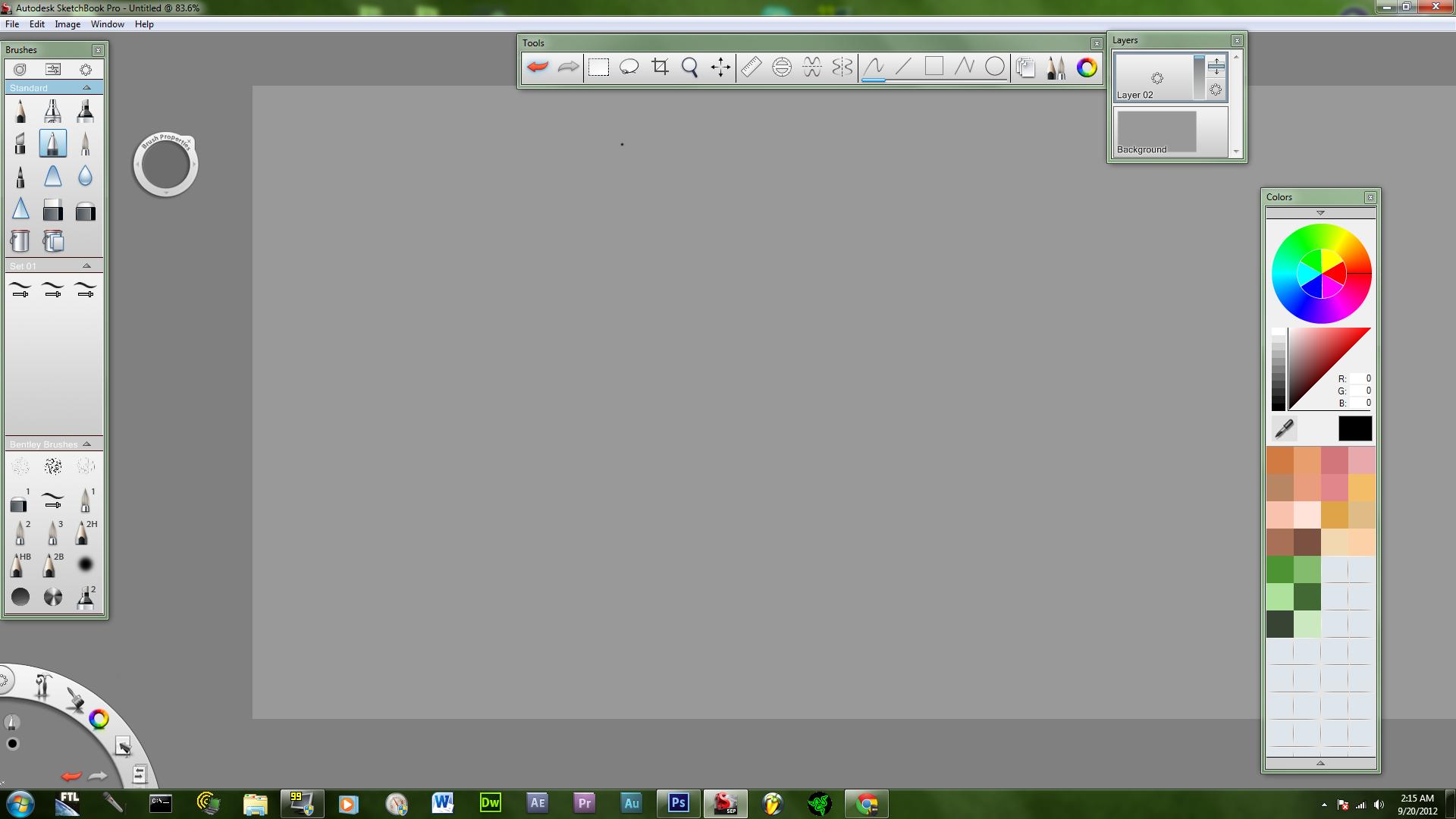
Task: Select the Pencil brush in Standard set
Action: pyautogui.click(x=20, y=111)
